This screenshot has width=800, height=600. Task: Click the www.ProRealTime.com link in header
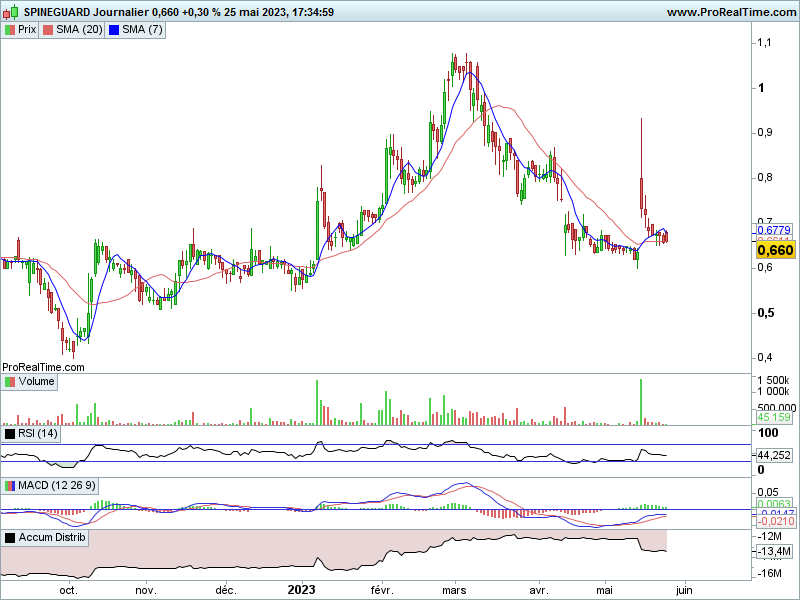pyautogui.click(x=731, y=12)
